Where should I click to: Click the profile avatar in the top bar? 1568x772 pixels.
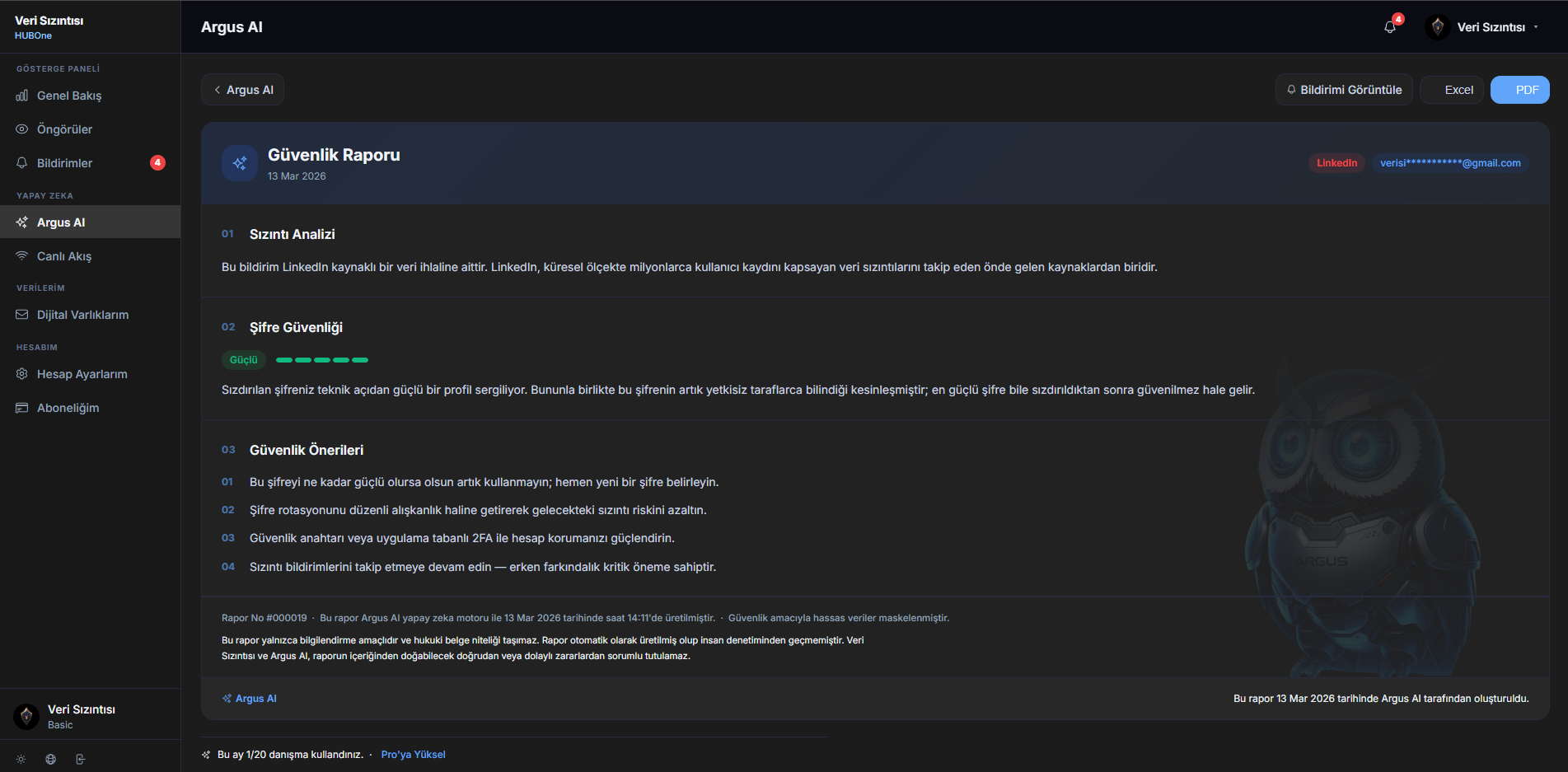pyautogui.click(x=1438, y=27)
